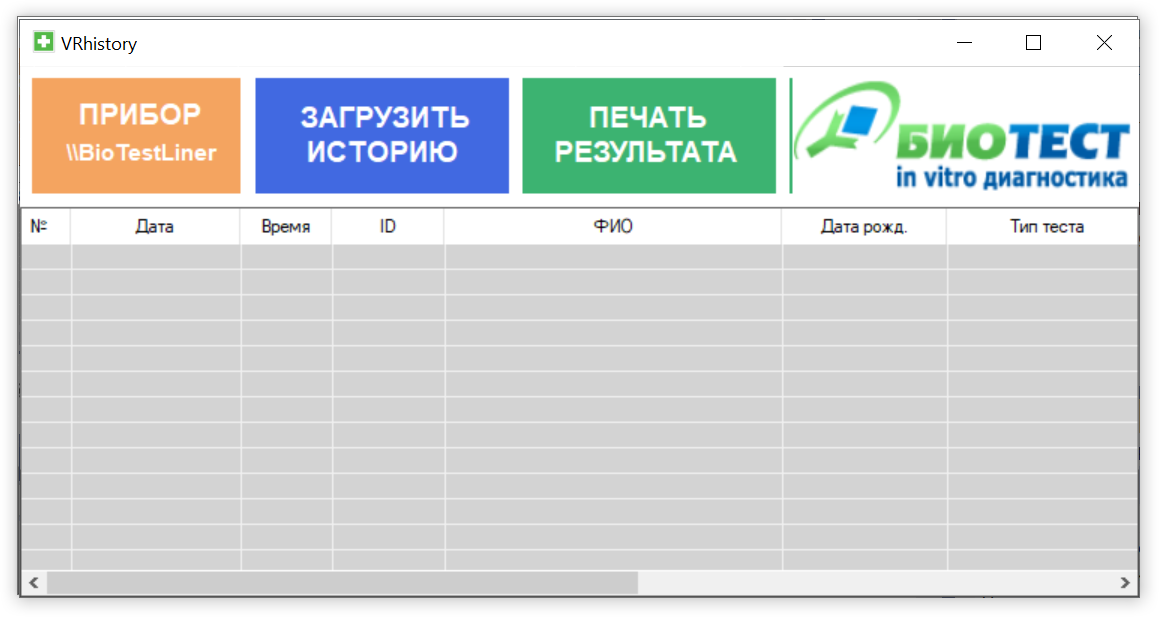
Task: Click the horizontal scrollbar thumb
Action: click(x=342, y=582)
